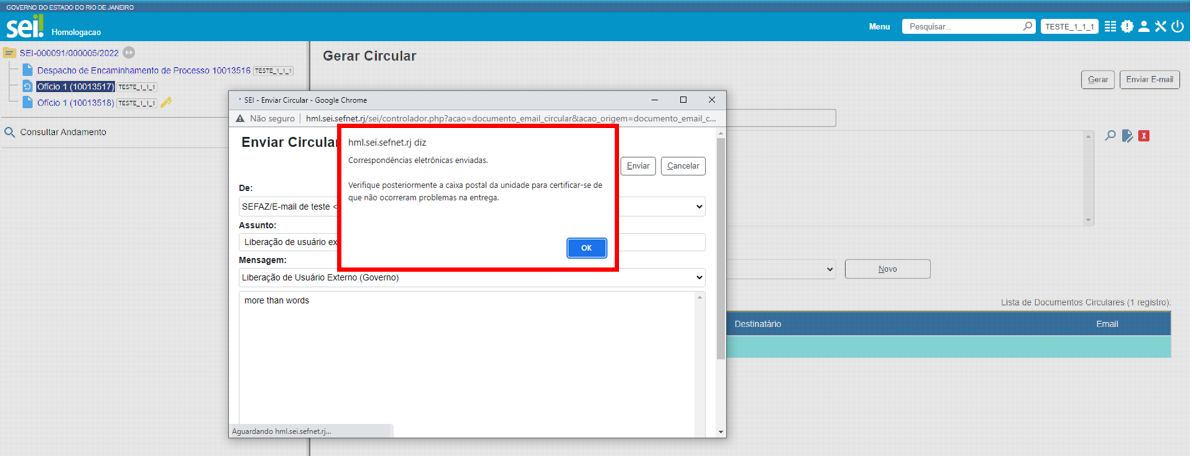Click the magnifier icon beside the text area

pos(1110,136)
